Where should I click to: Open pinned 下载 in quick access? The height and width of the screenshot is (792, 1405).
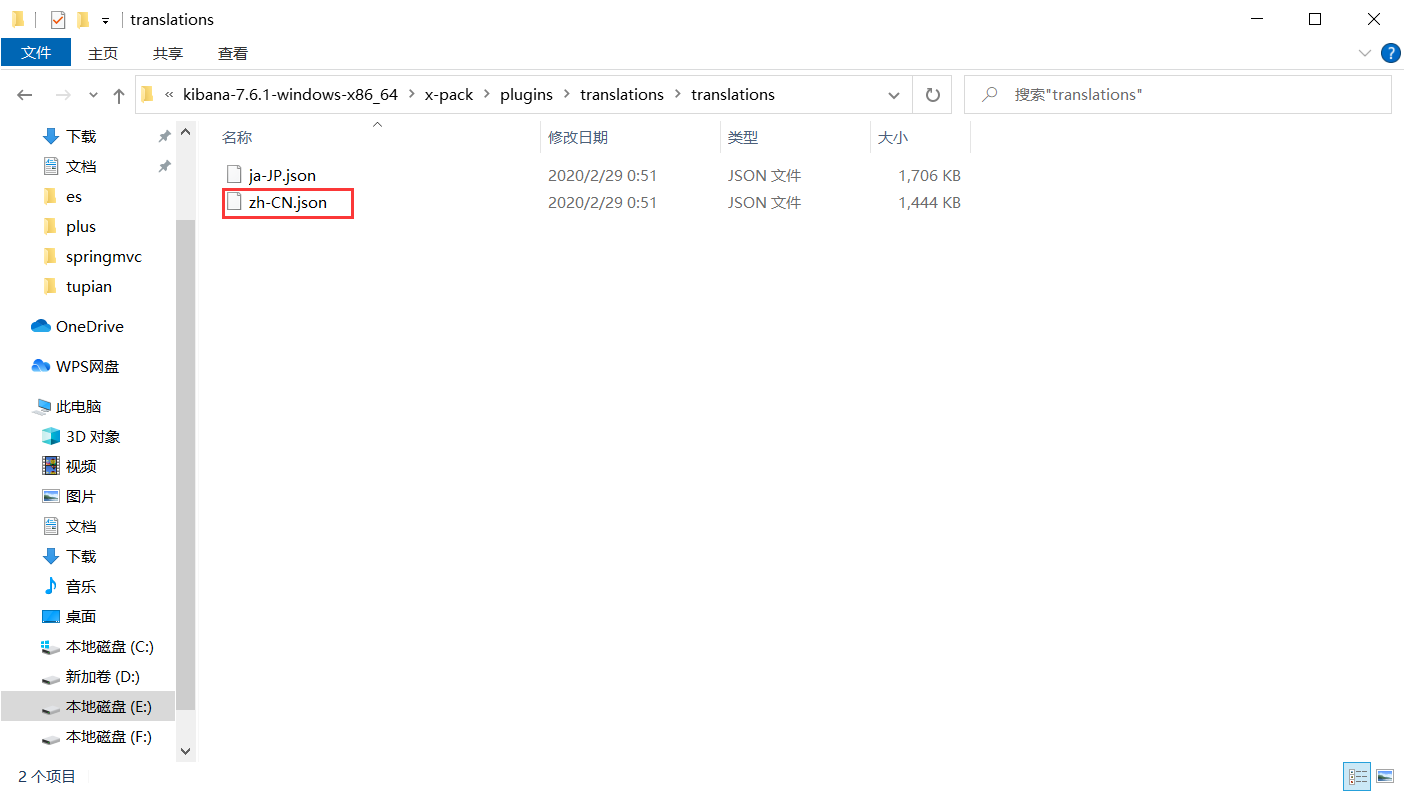(x=81, y=136)
